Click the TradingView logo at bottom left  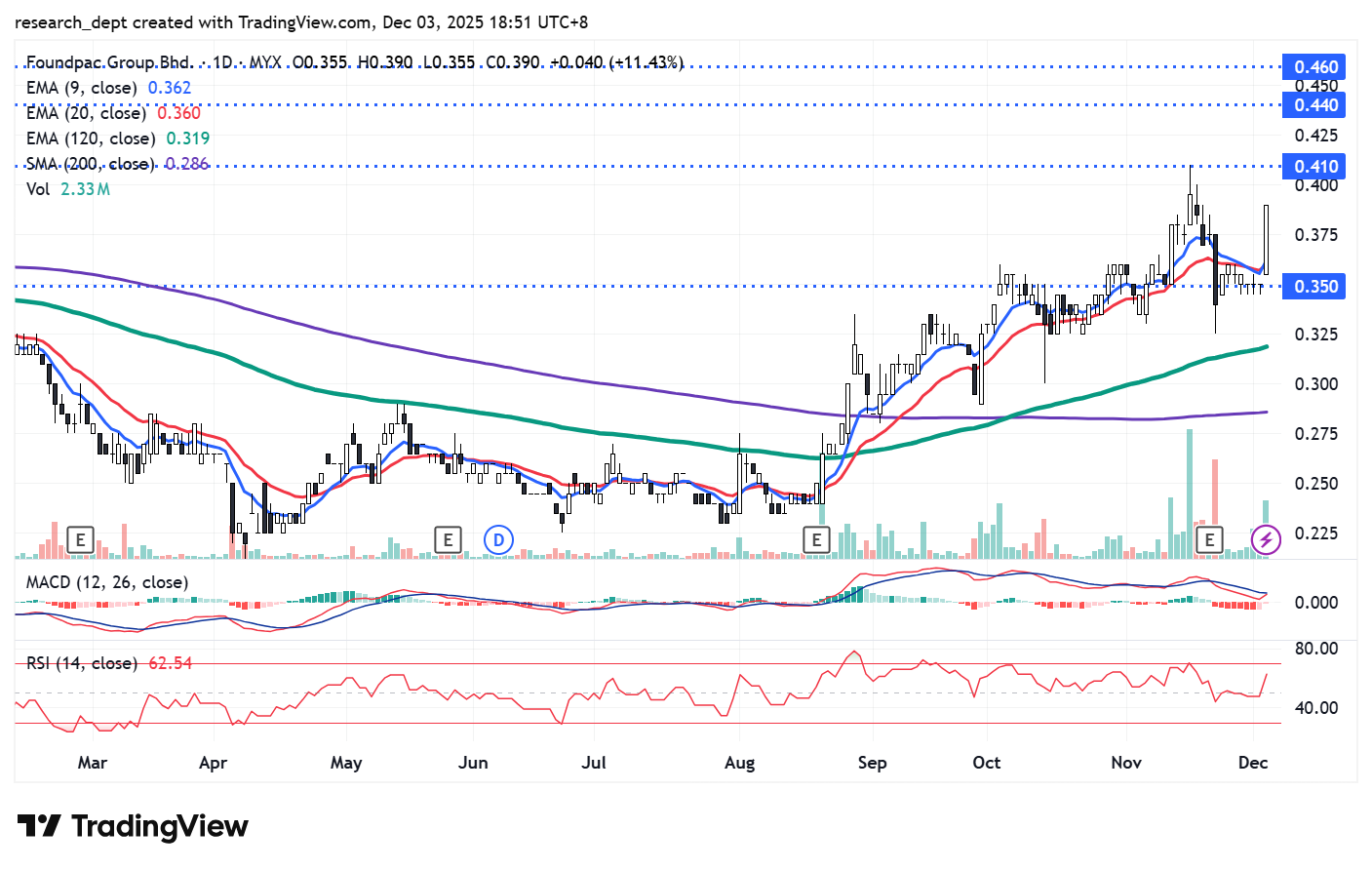click(133, 826)
